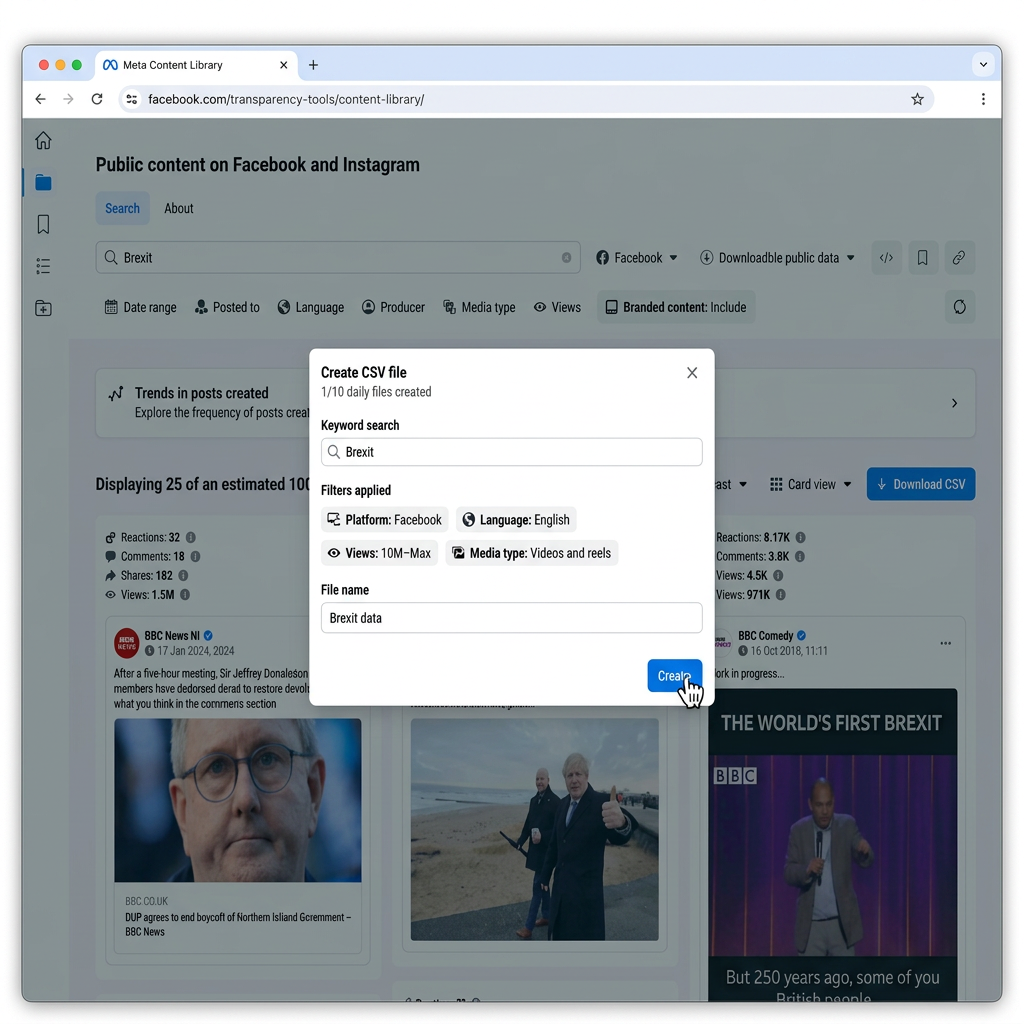Toggle Branded content: Include filter
The height and width of the screenshot is (1024, 1024).
[676, 307]
